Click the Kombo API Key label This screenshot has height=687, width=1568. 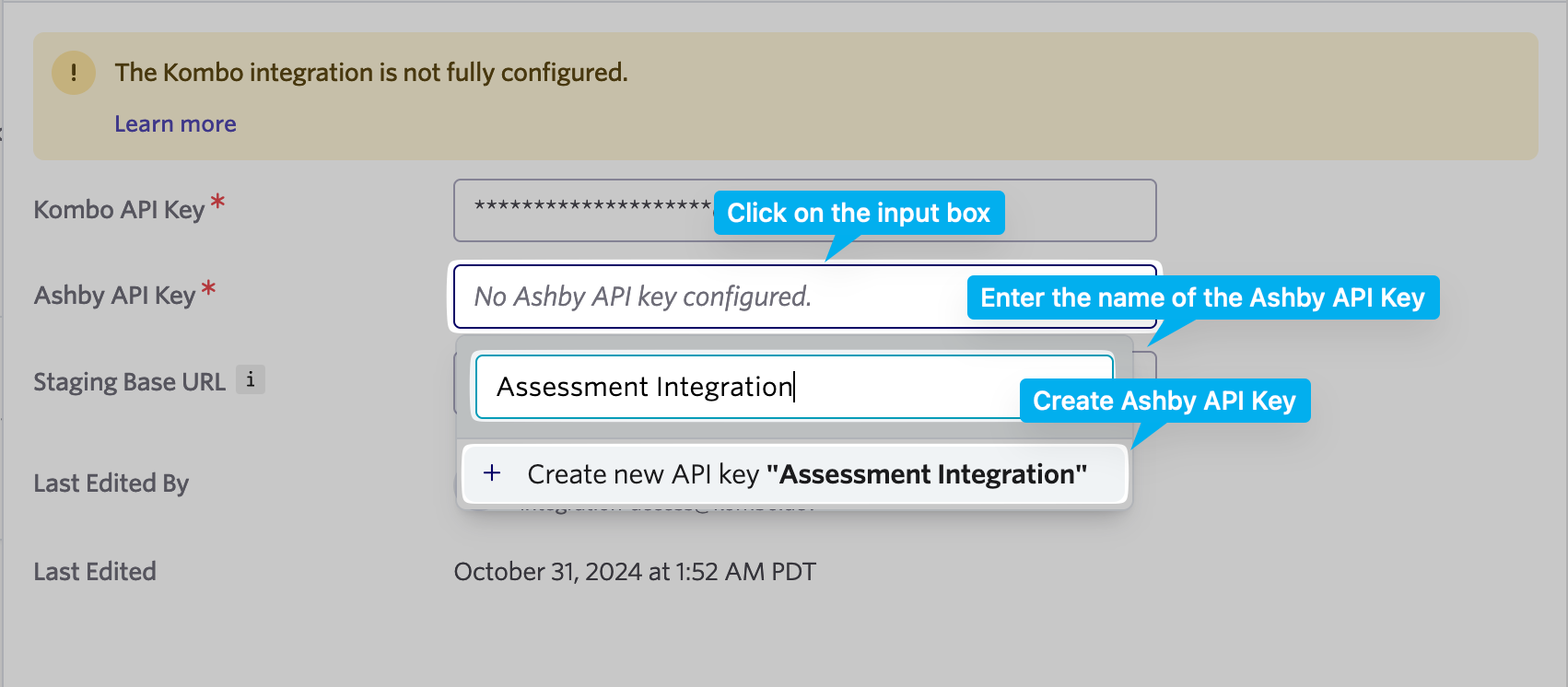click(119, 210)
